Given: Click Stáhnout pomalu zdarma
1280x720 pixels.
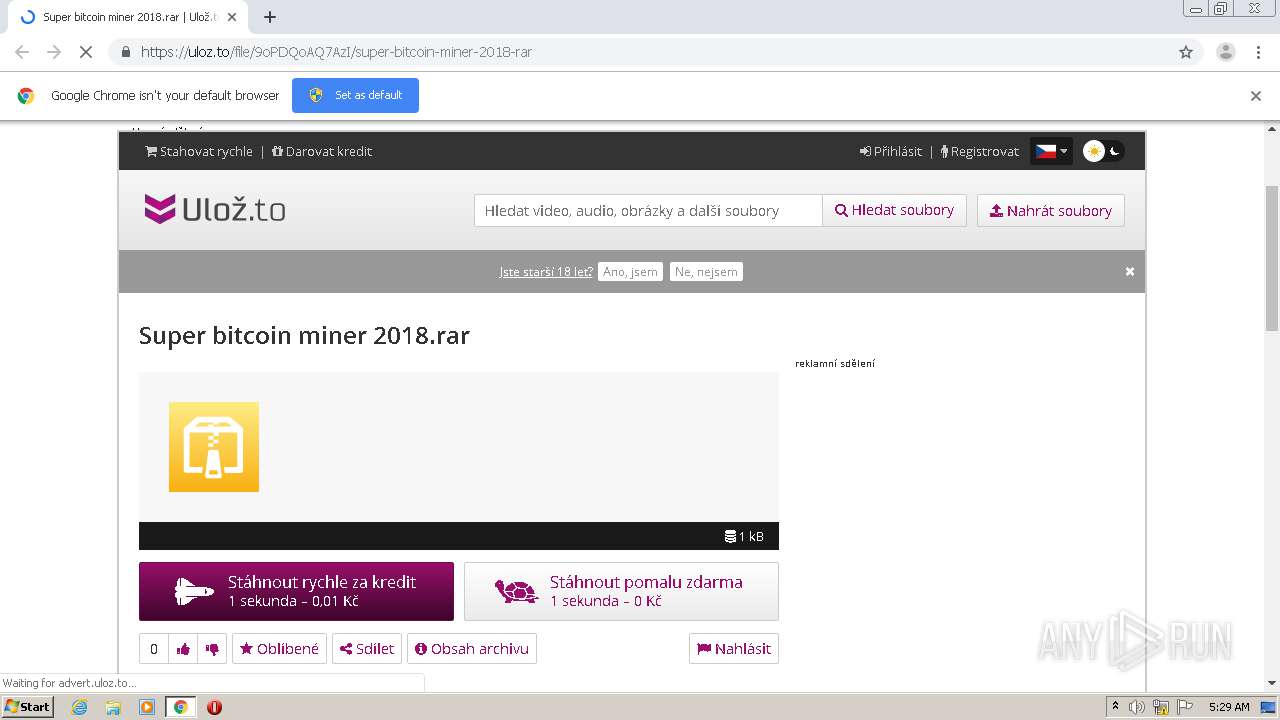Looking at the screenshot, I should [621, 591].
